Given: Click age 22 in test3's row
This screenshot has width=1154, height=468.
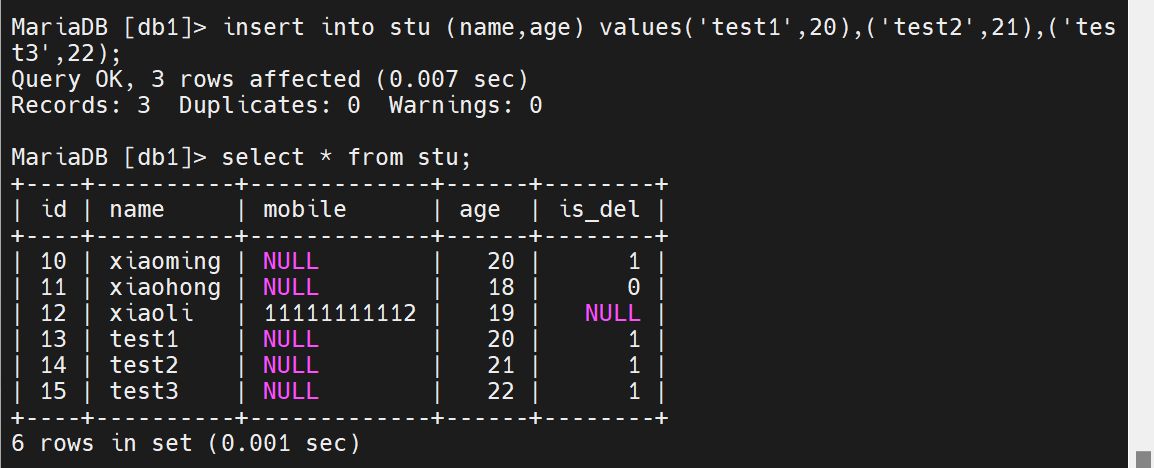Looking at the screenshot, I should point(500,391).
